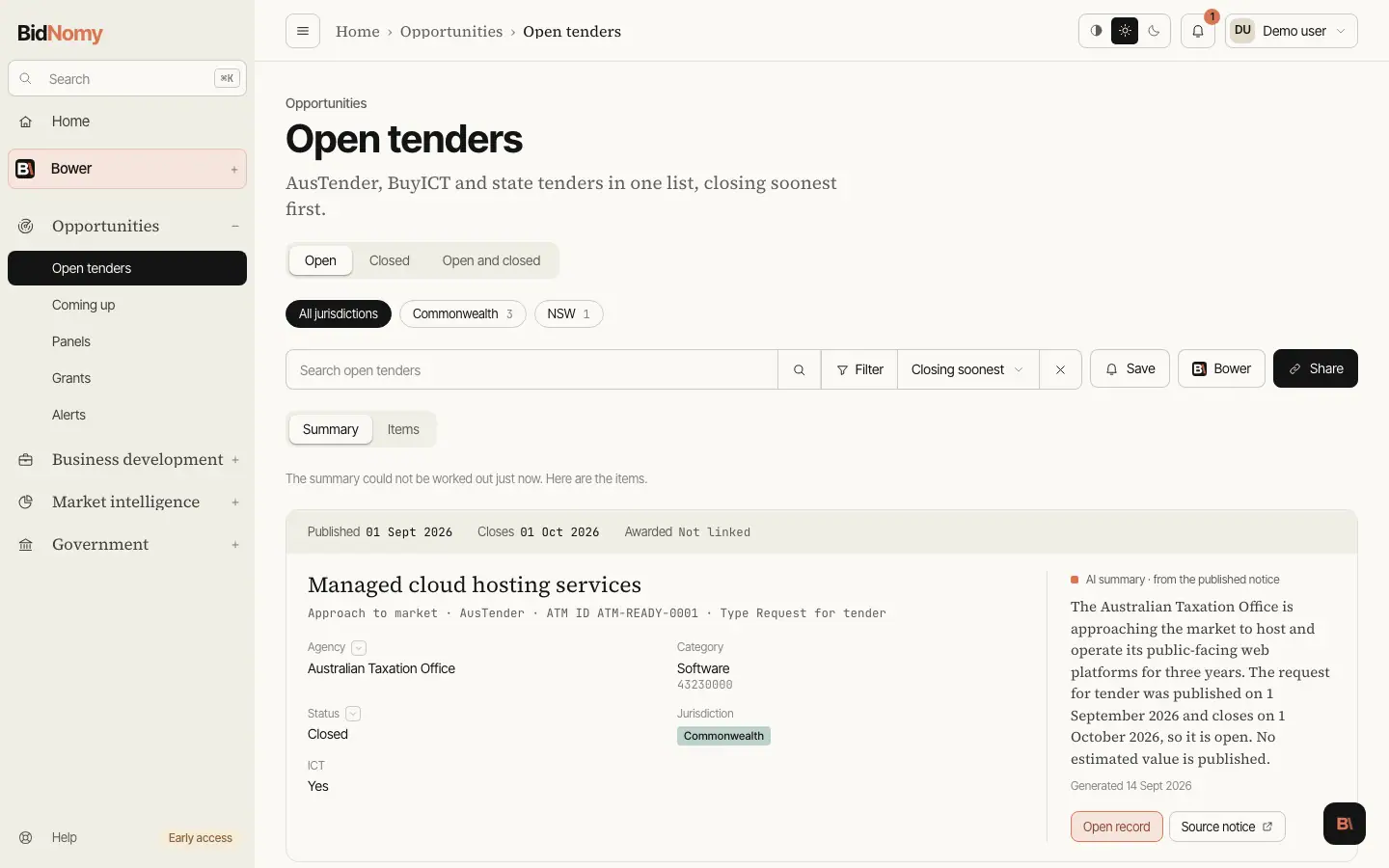This screenshot has height=868, width=1389.
Task: Open the floating dark Bower launcher icon
Action: pos(1345,824)
